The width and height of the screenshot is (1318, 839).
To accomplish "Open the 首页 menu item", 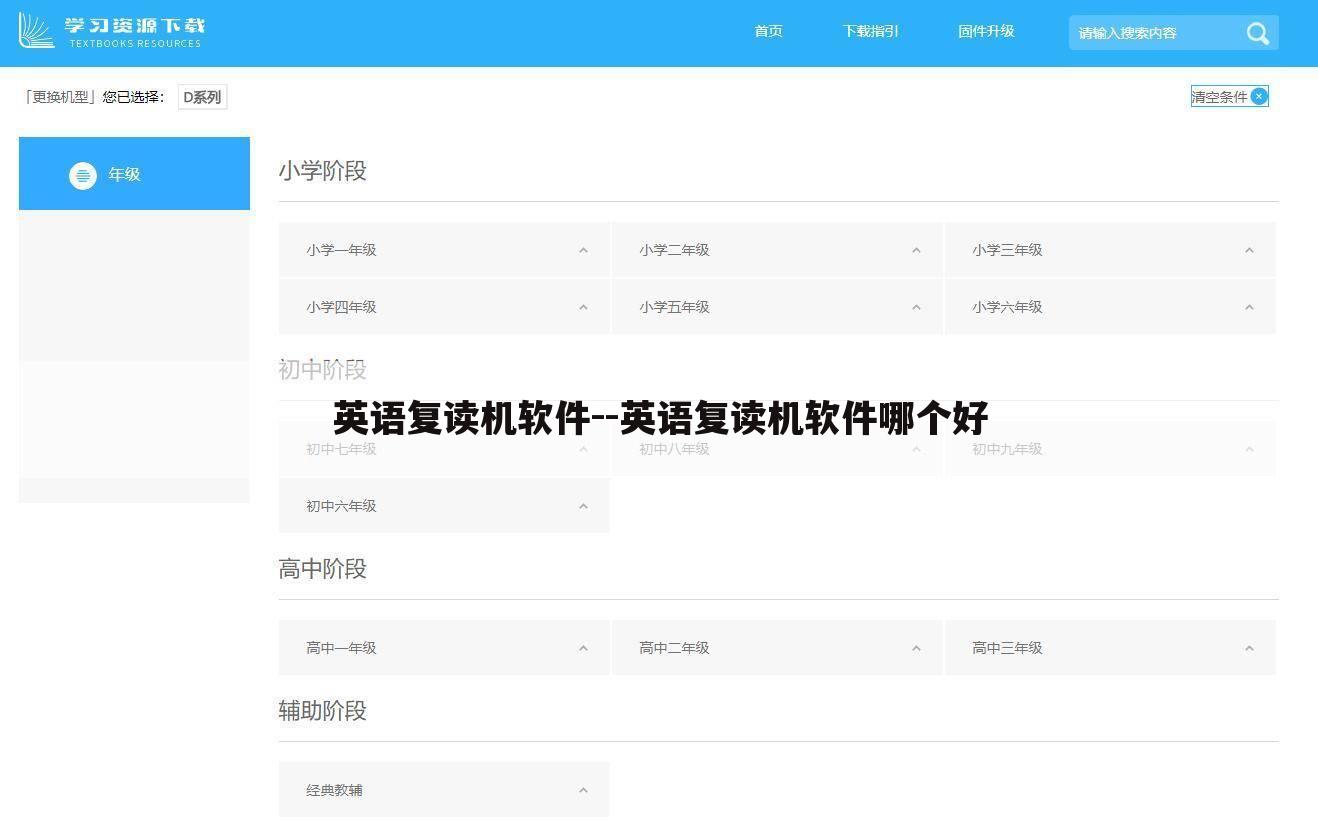I will [768, 31].
